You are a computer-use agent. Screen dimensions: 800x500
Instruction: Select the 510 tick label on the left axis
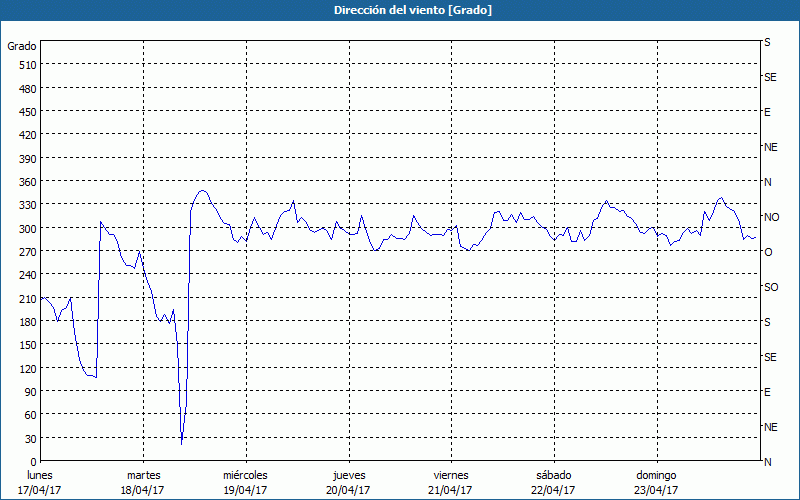point(28,65)
